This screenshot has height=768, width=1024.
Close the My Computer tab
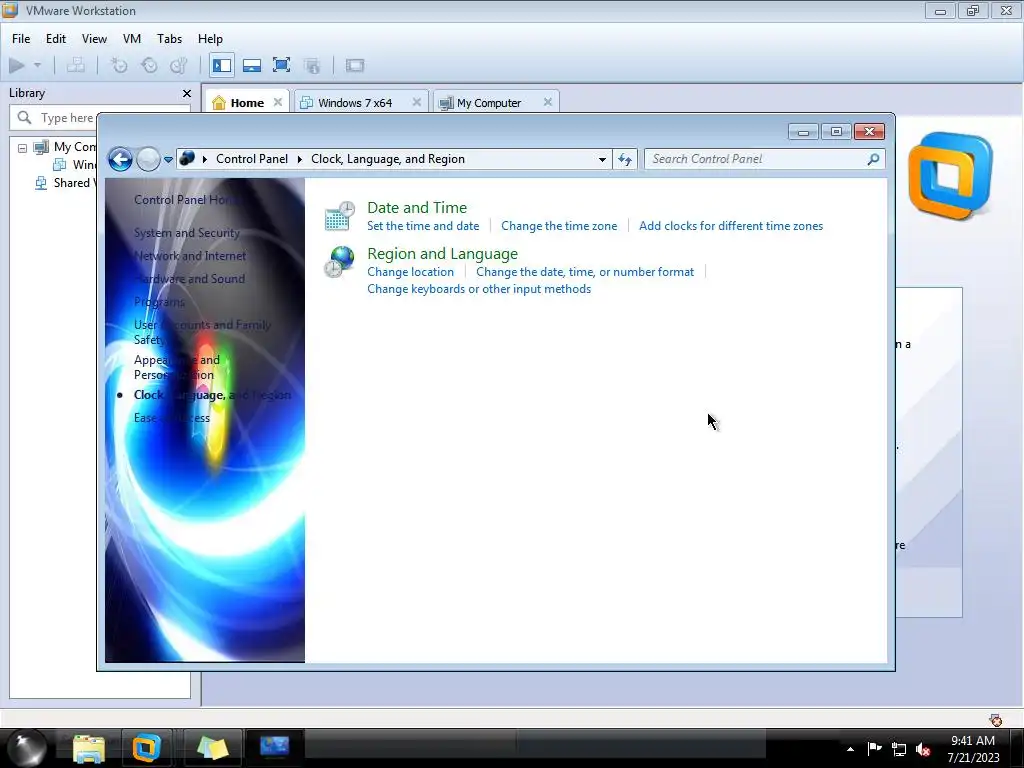pyautogui.click(x=548, y=102)
